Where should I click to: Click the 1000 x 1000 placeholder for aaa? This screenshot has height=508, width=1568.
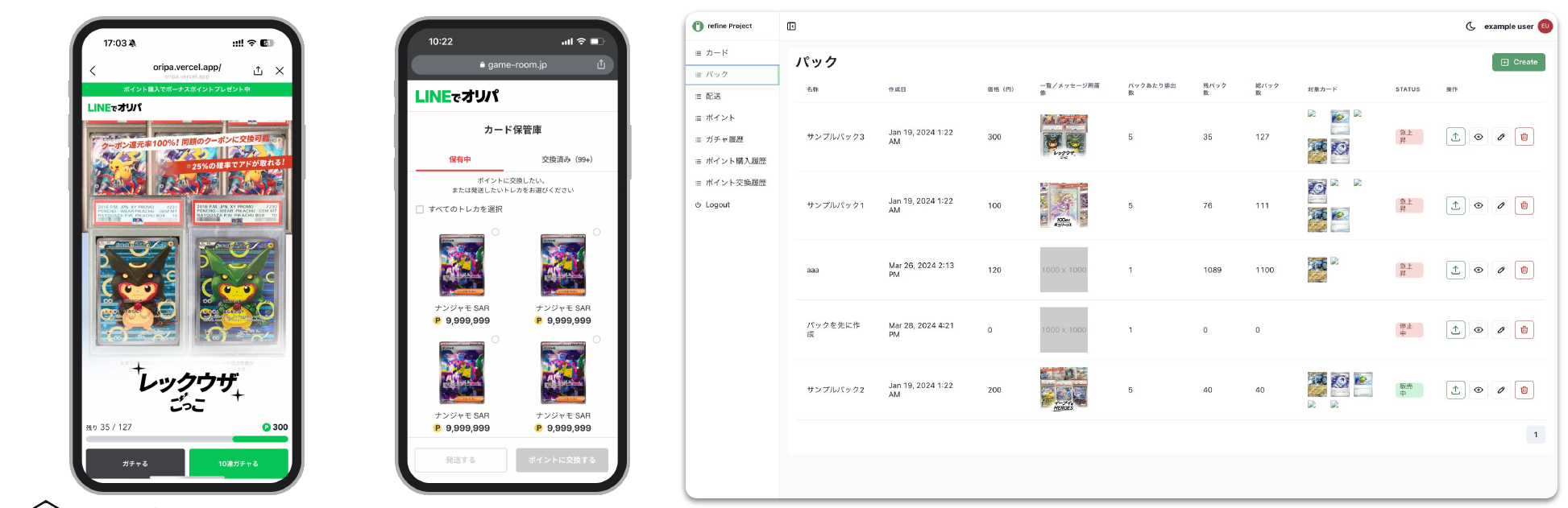[x=1064, y=270]
